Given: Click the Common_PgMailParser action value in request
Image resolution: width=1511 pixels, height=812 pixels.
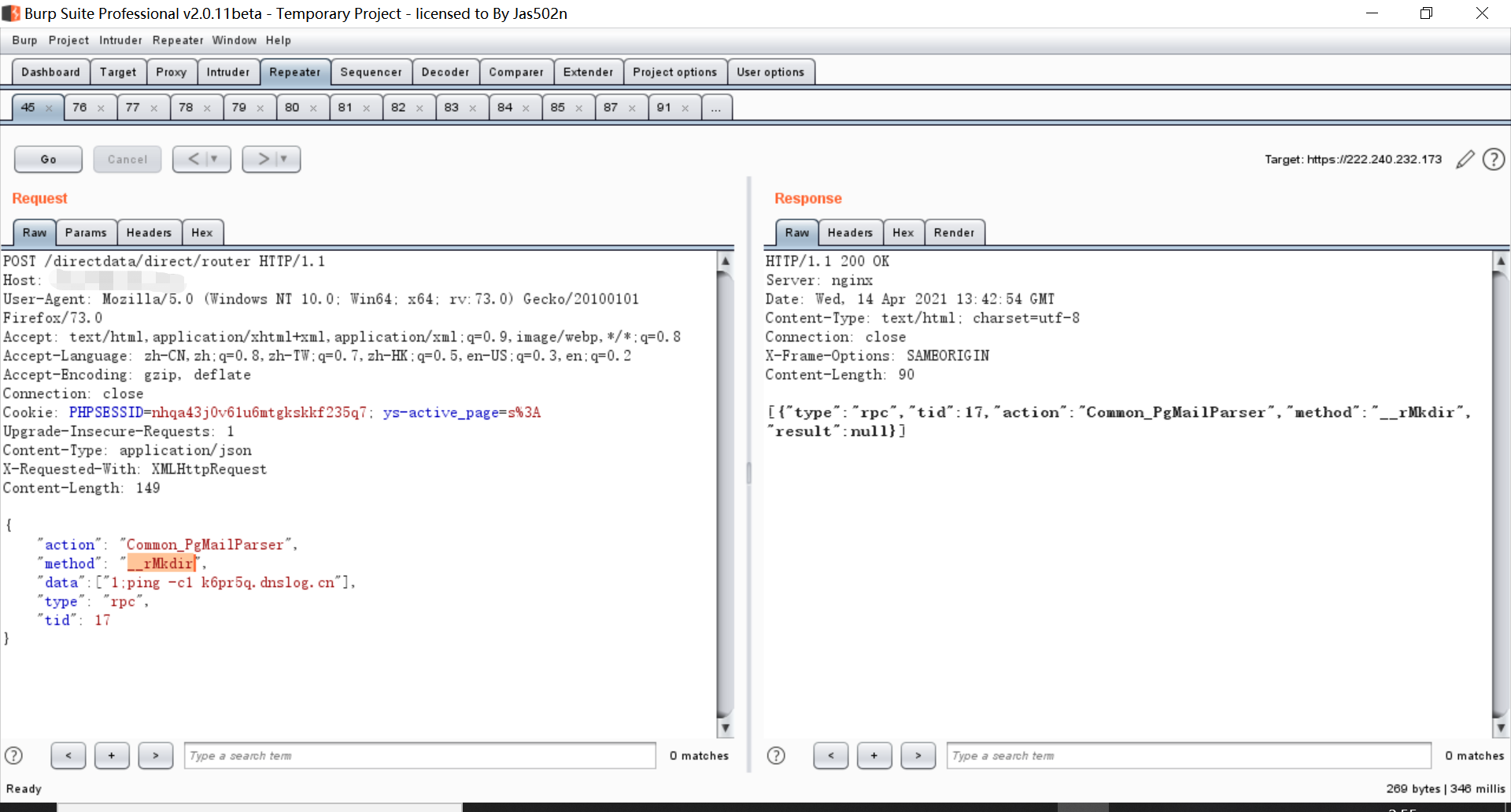Looking at the screenshot, I should (205, 544).
